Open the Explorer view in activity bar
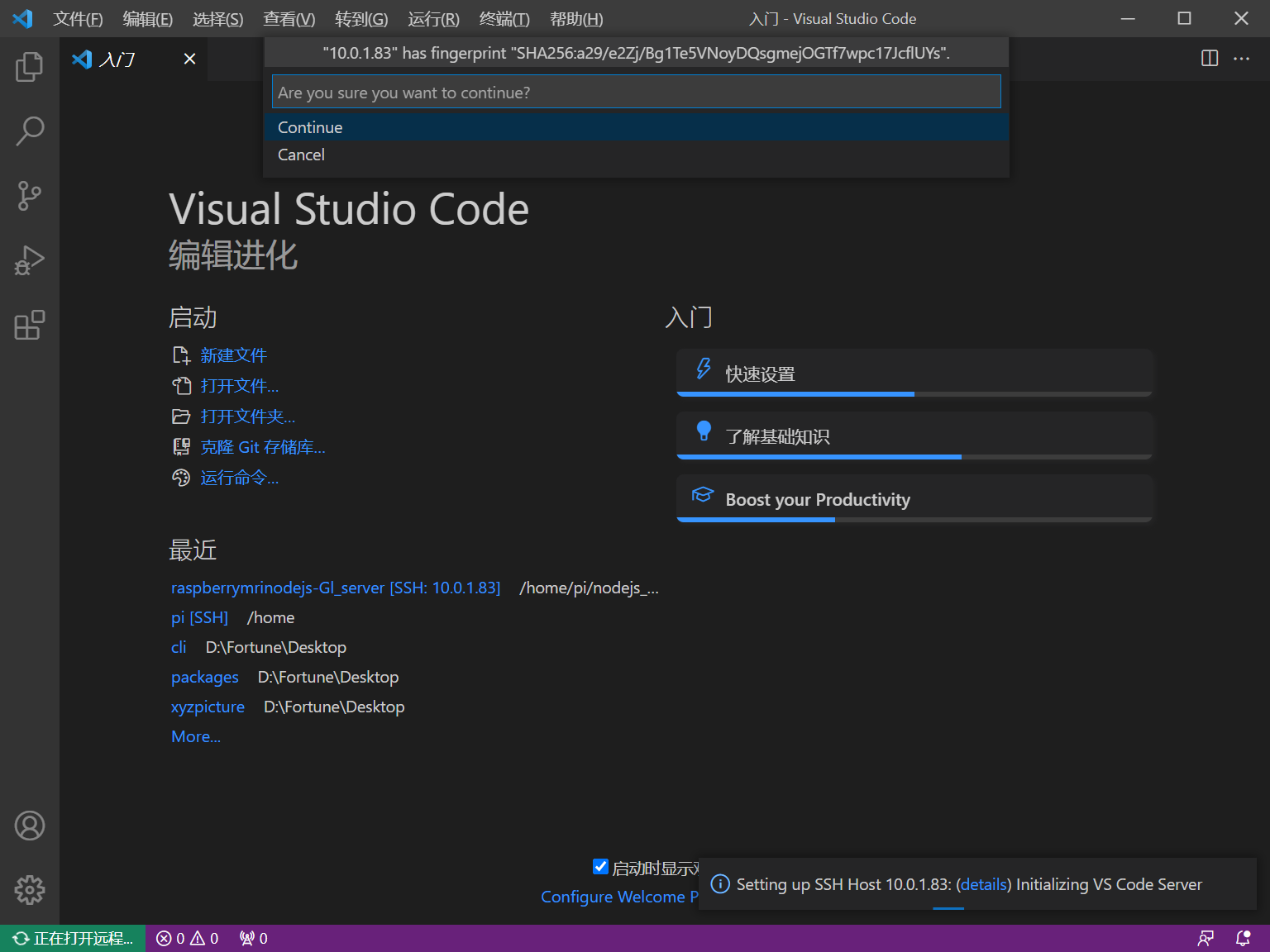This screenshot has height=952, width=1270. click(30, 66)
